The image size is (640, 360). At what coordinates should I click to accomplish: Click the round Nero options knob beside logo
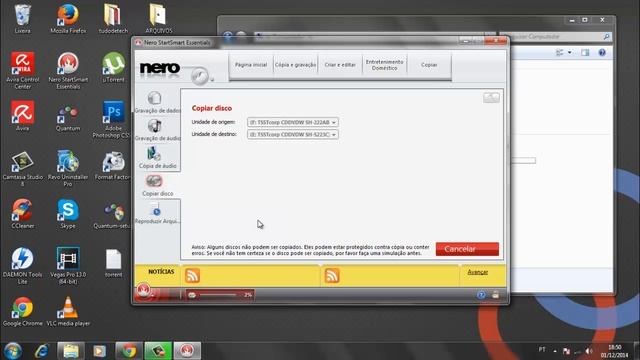click(200, 76)
